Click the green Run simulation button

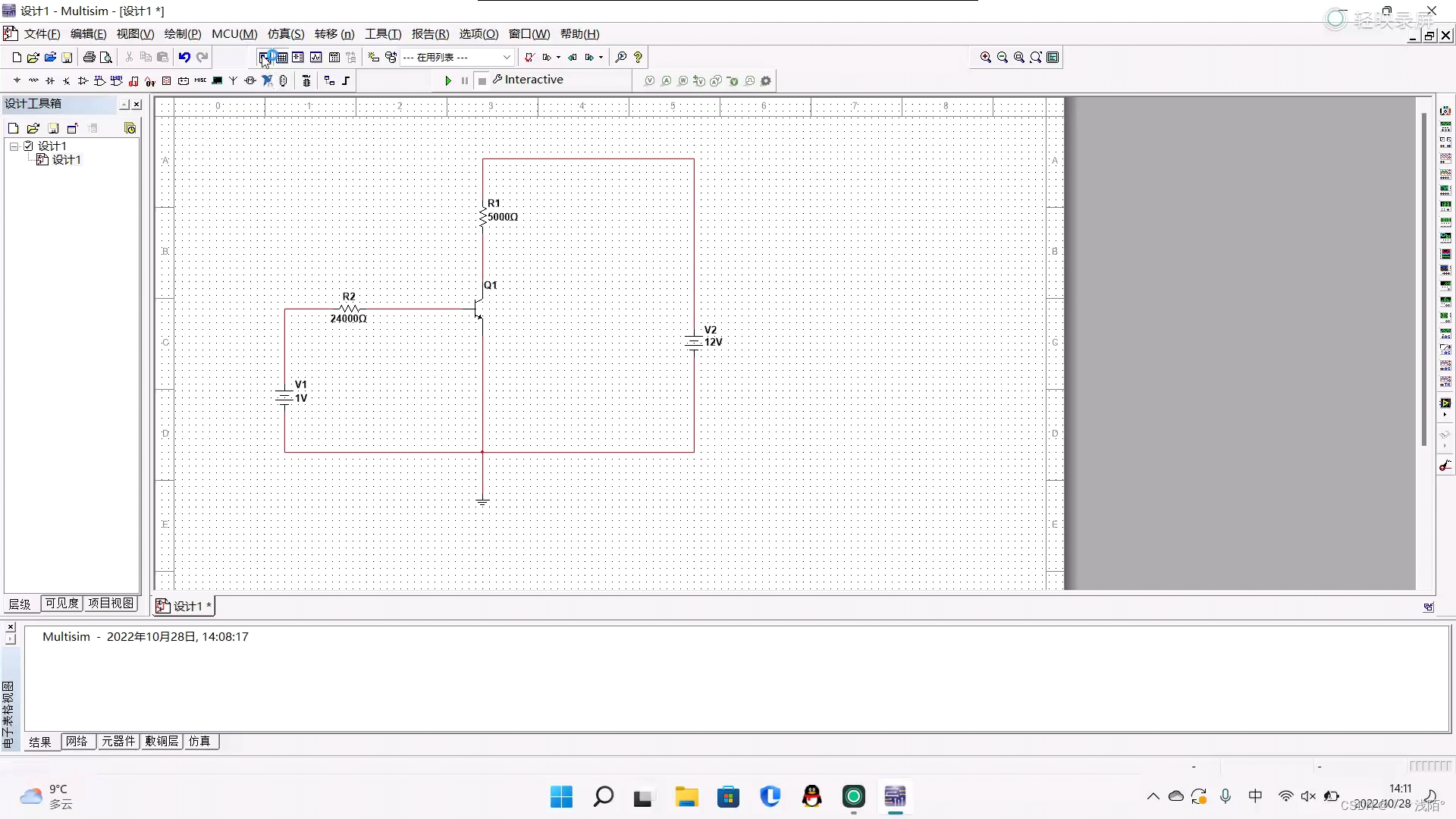[x=448, y=80]
